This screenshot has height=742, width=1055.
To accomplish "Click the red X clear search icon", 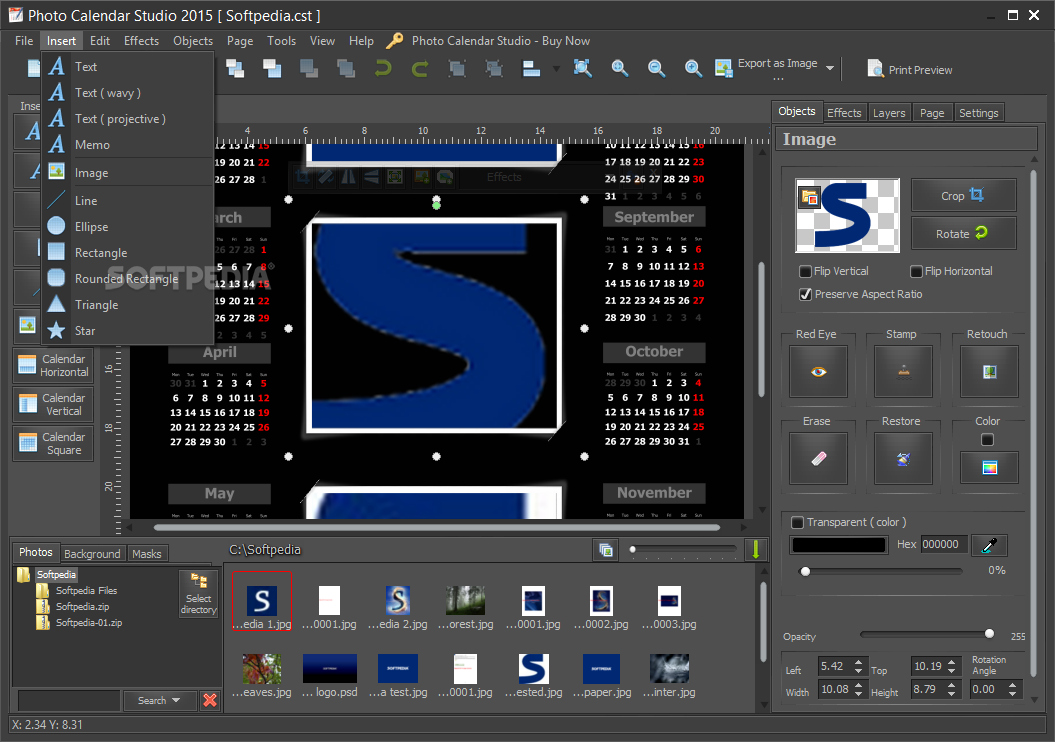I will coord(210,700).
